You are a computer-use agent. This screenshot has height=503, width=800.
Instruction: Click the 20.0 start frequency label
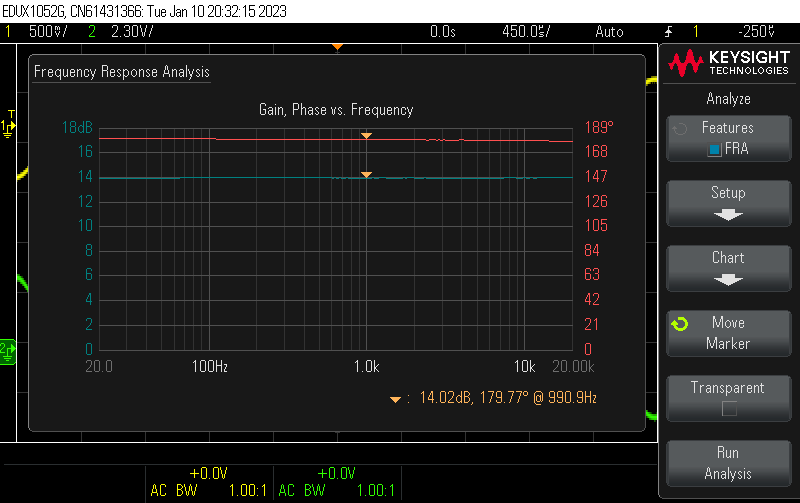point(99,366)
